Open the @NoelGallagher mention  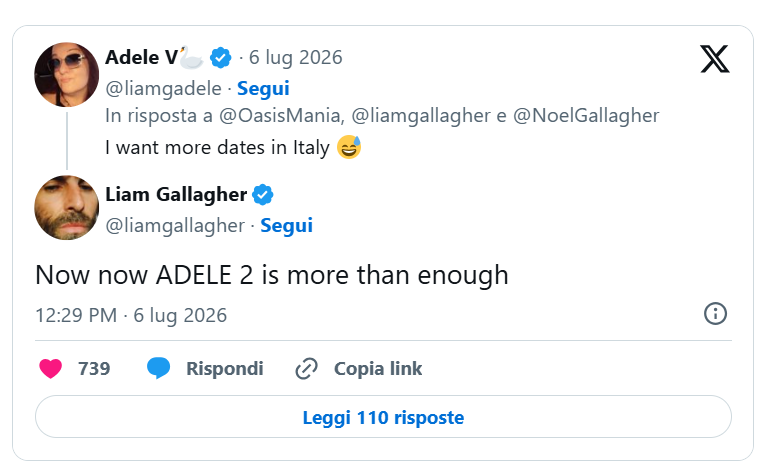click(586, 116)
